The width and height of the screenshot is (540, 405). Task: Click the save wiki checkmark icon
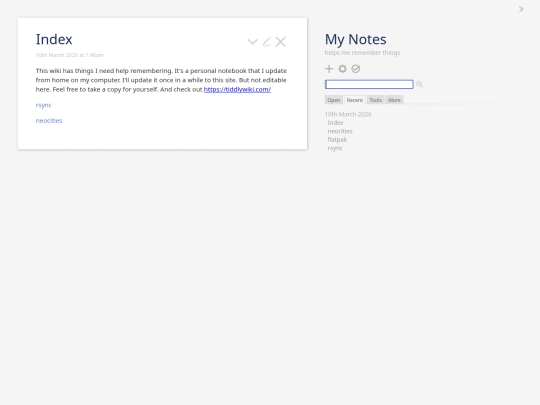point(356,69)
